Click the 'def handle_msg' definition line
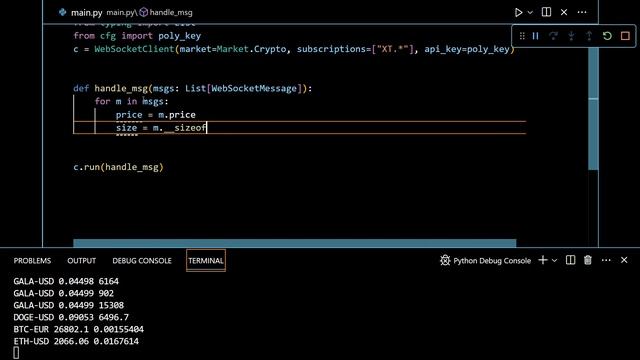640x360 pixels. [193, 89]
